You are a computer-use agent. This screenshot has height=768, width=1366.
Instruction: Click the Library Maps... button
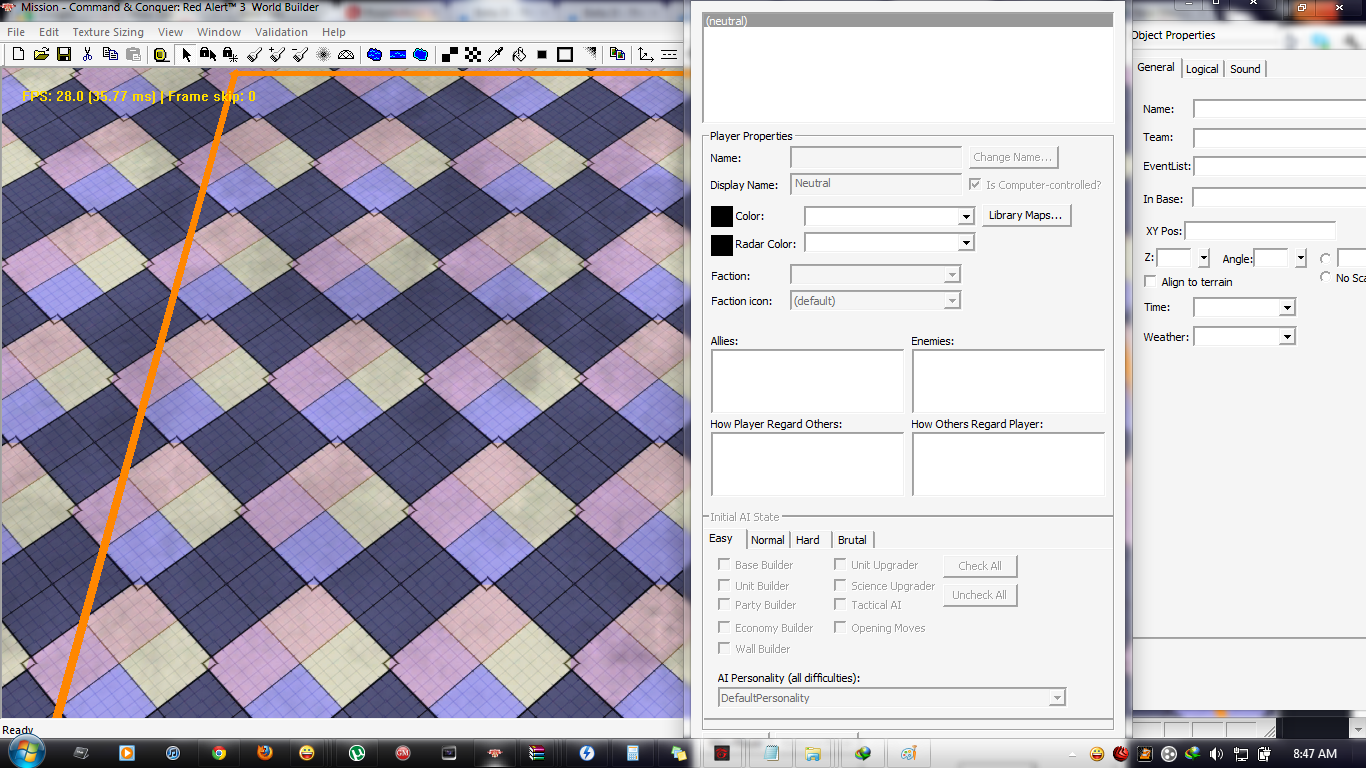1025,215
